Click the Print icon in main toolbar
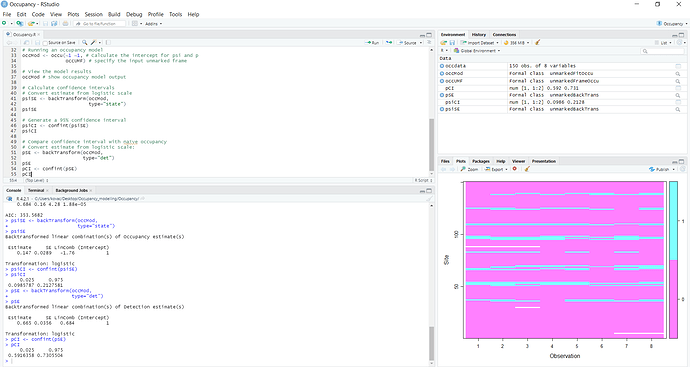690x367 pixels. coord(66,23)
